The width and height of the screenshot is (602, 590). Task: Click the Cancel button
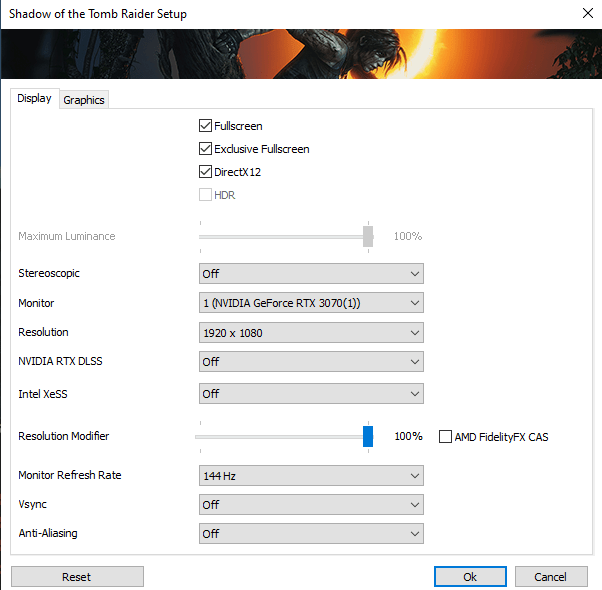[x=551, y=577]
